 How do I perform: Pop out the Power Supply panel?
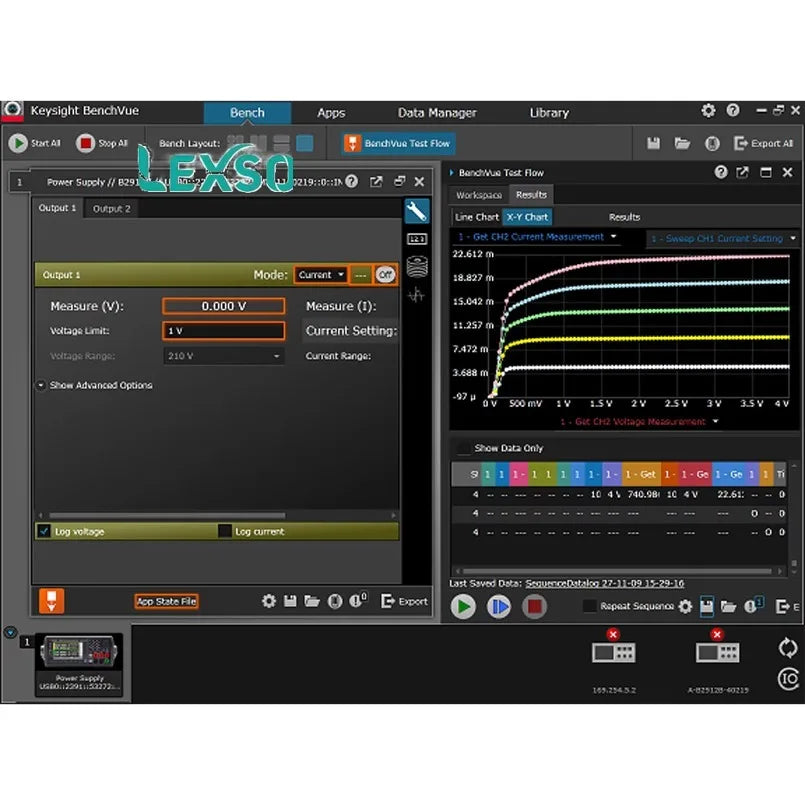(x=376, y=181)
